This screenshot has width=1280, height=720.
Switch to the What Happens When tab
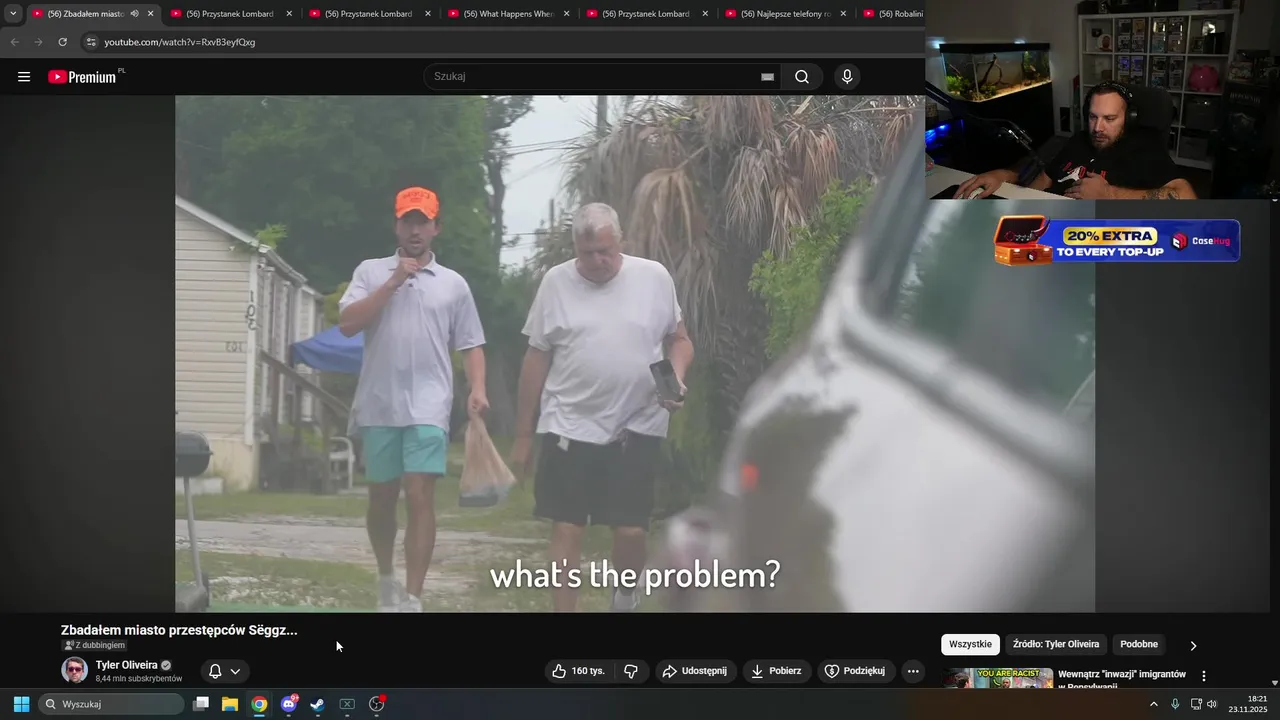pos(508,14)
